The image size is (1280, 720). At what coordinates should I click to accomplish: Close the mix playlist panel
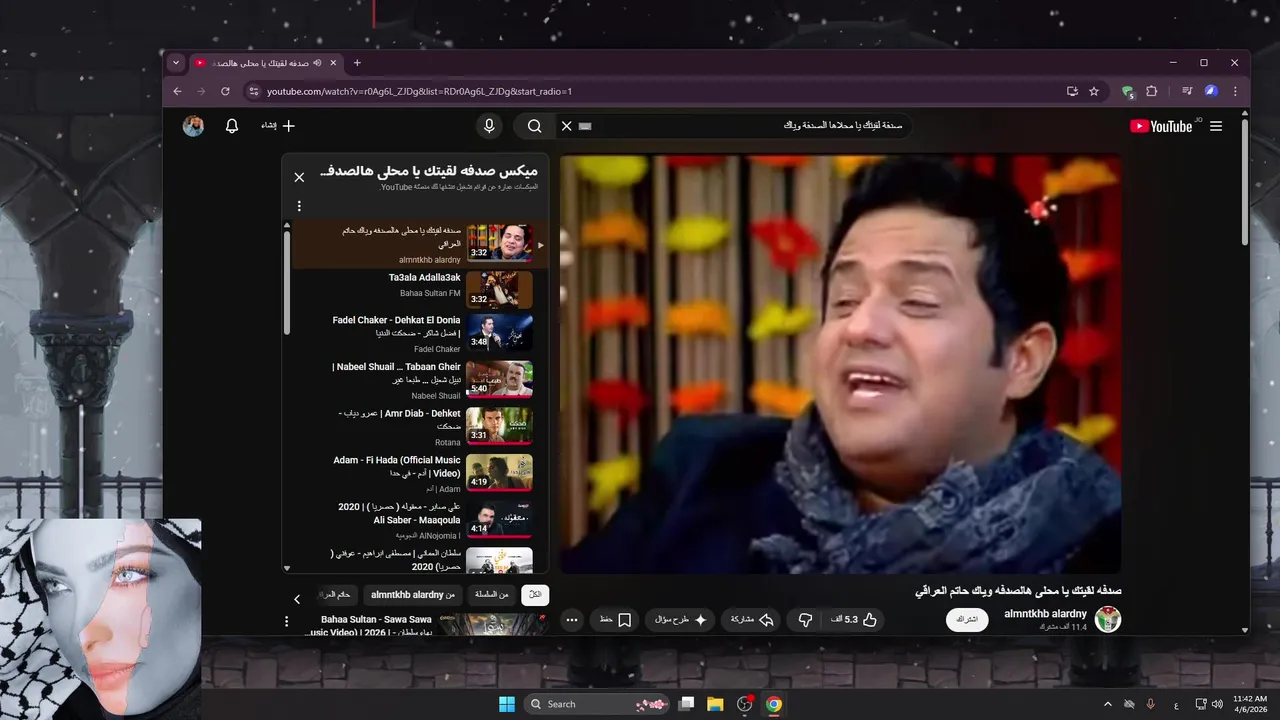299,177
